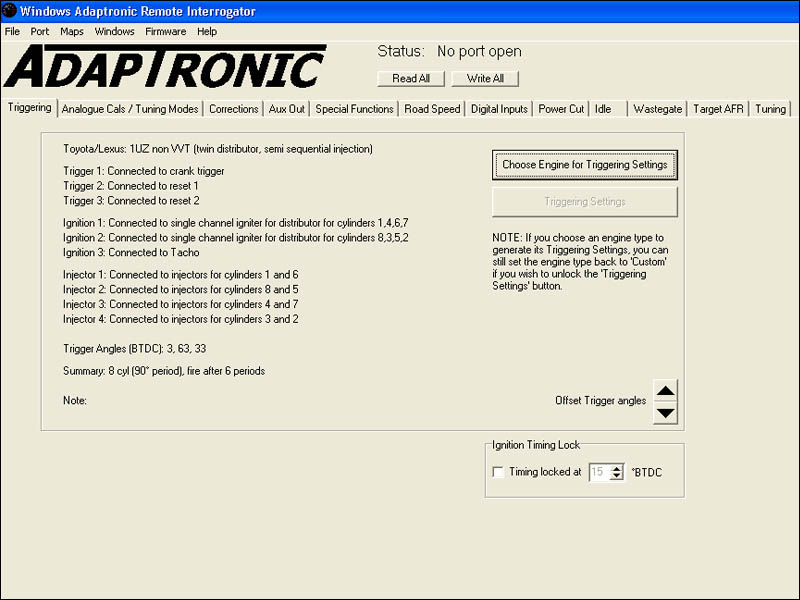Open the Maps menu

click(72, 32)
